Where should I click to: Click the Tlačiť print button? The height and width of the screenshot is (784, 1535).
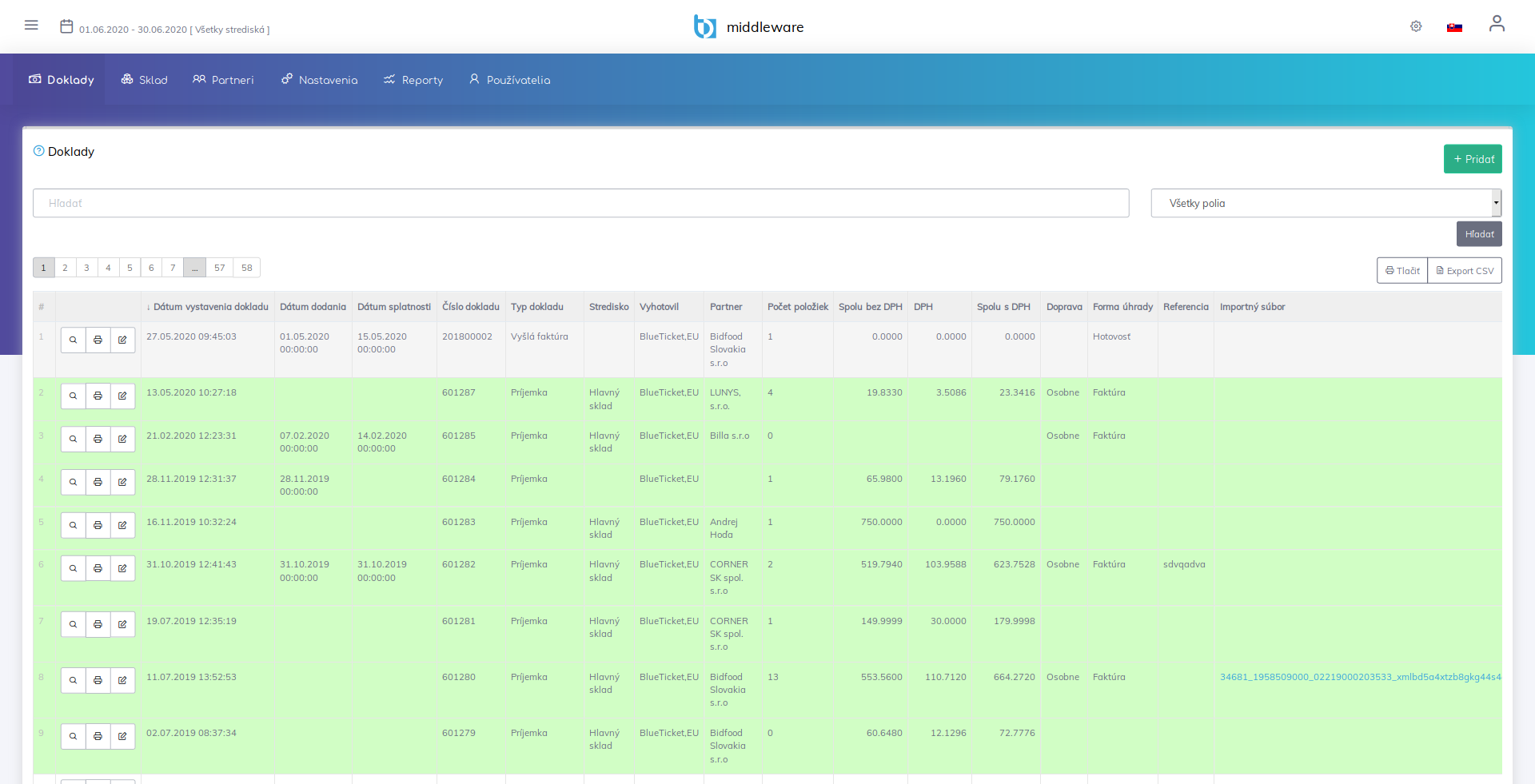pos(1402,271)
